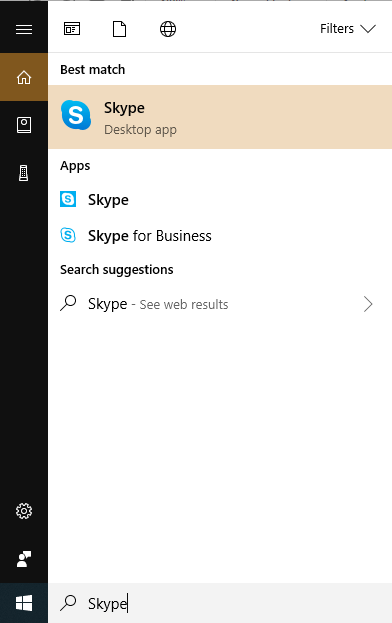Screen dimensions: 392x623
Task: Launch the Skype Desktop app best match
Action: 220,117
